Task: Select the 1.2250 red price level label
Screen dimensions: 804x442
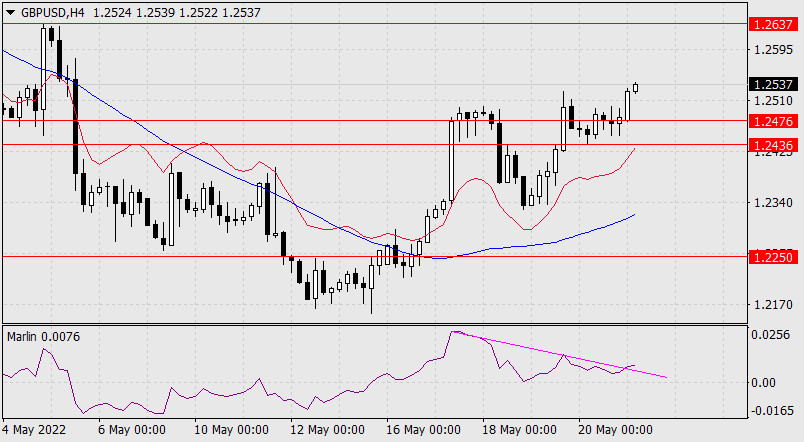Action: (x=774, y=256)
